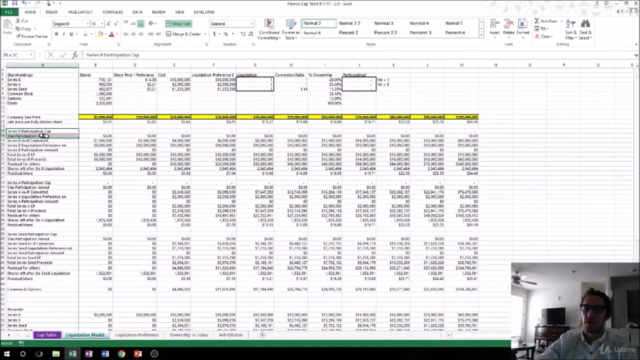Screen dimensions: 640x360
Task: Open Chrome from the taskbar
Action: [121, 354]
